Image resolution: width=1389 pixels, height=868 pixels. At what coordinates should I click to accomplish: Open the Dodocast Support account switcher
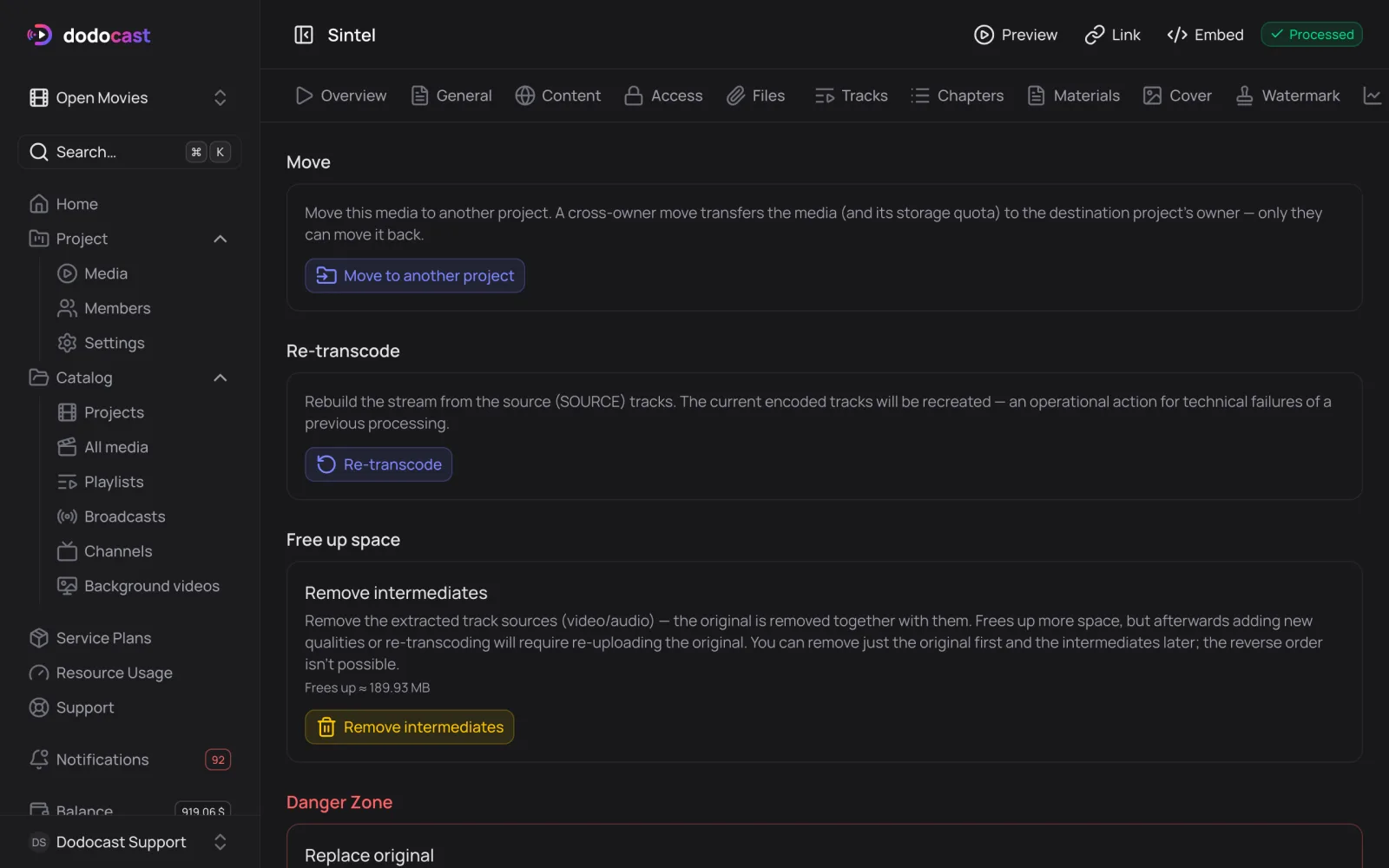[x=129, y=842]
